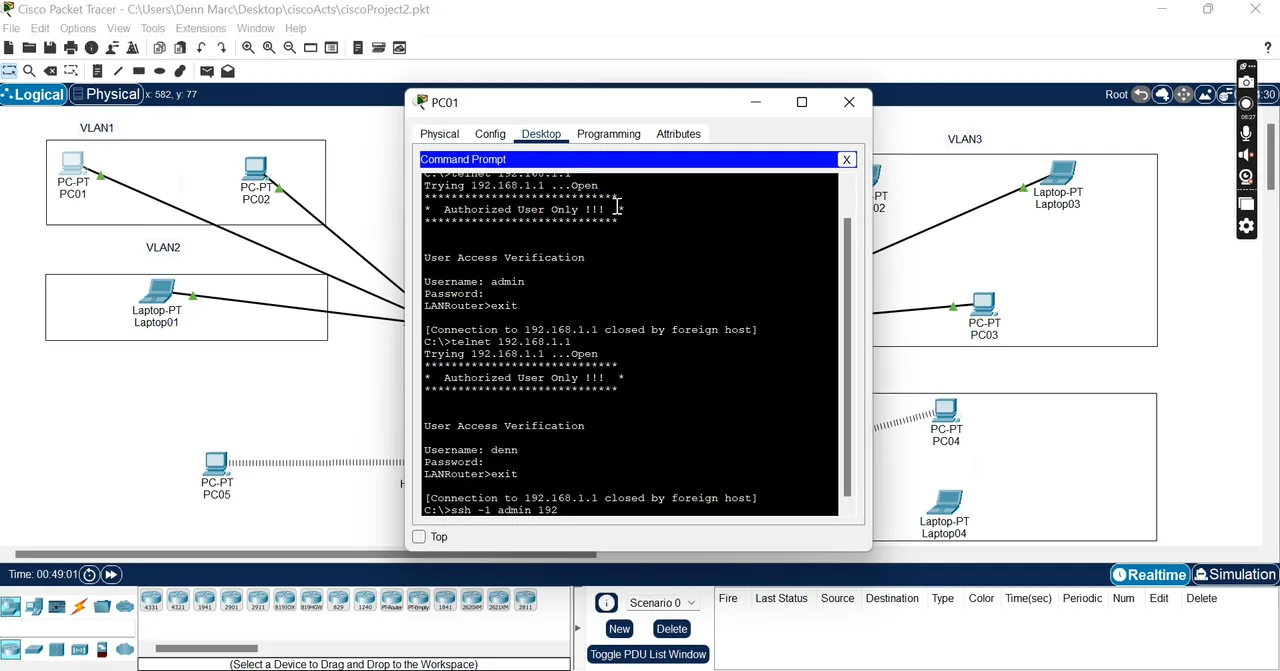Image resolution: width=1280 pixels, height=671 pixels.
Task: Click the scenario info icon
Action: click(x=606, y=603)
